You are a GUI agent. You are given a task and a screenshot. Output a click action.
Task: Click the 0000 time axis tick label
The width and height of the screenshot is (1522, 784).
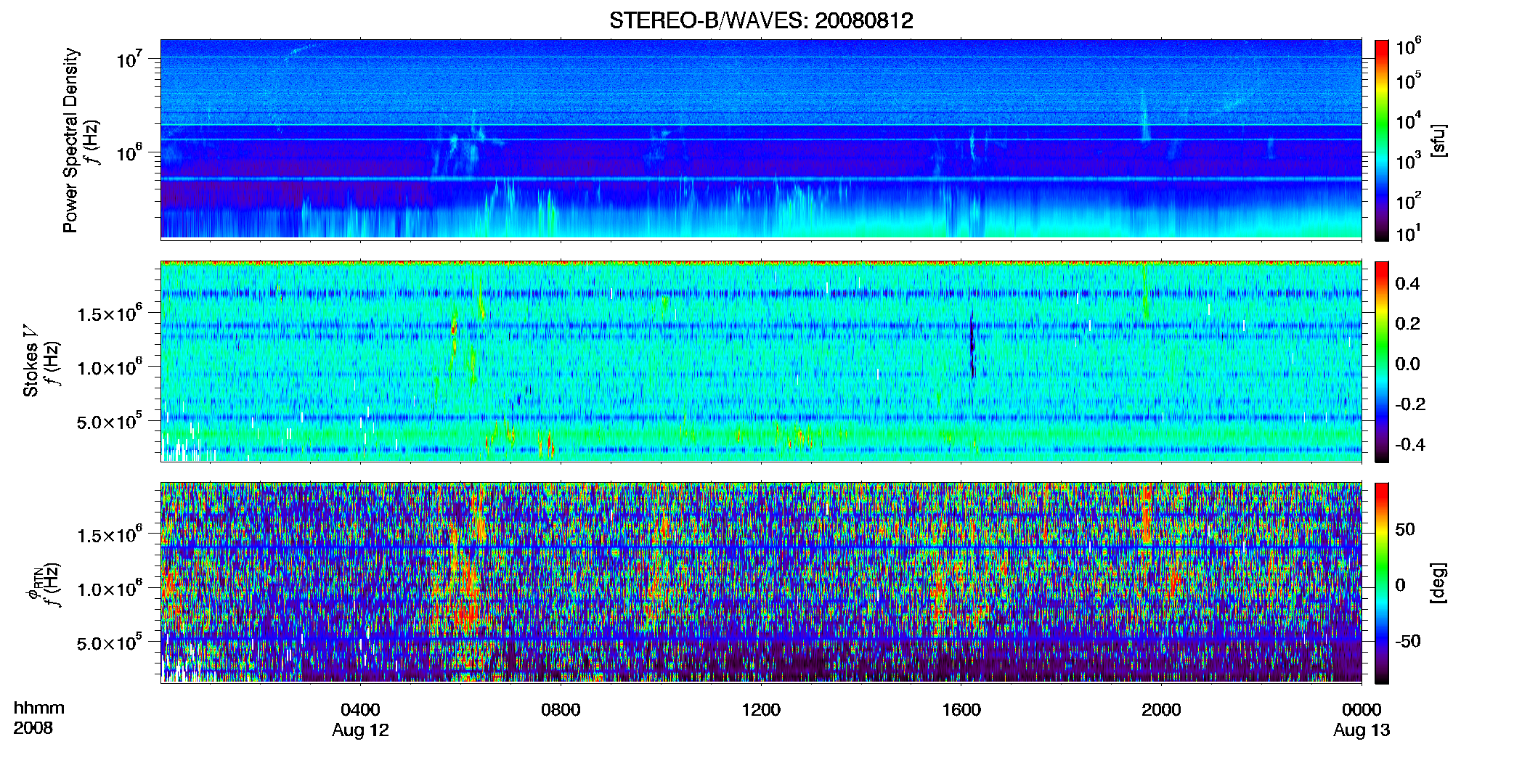click(1362, 709)
